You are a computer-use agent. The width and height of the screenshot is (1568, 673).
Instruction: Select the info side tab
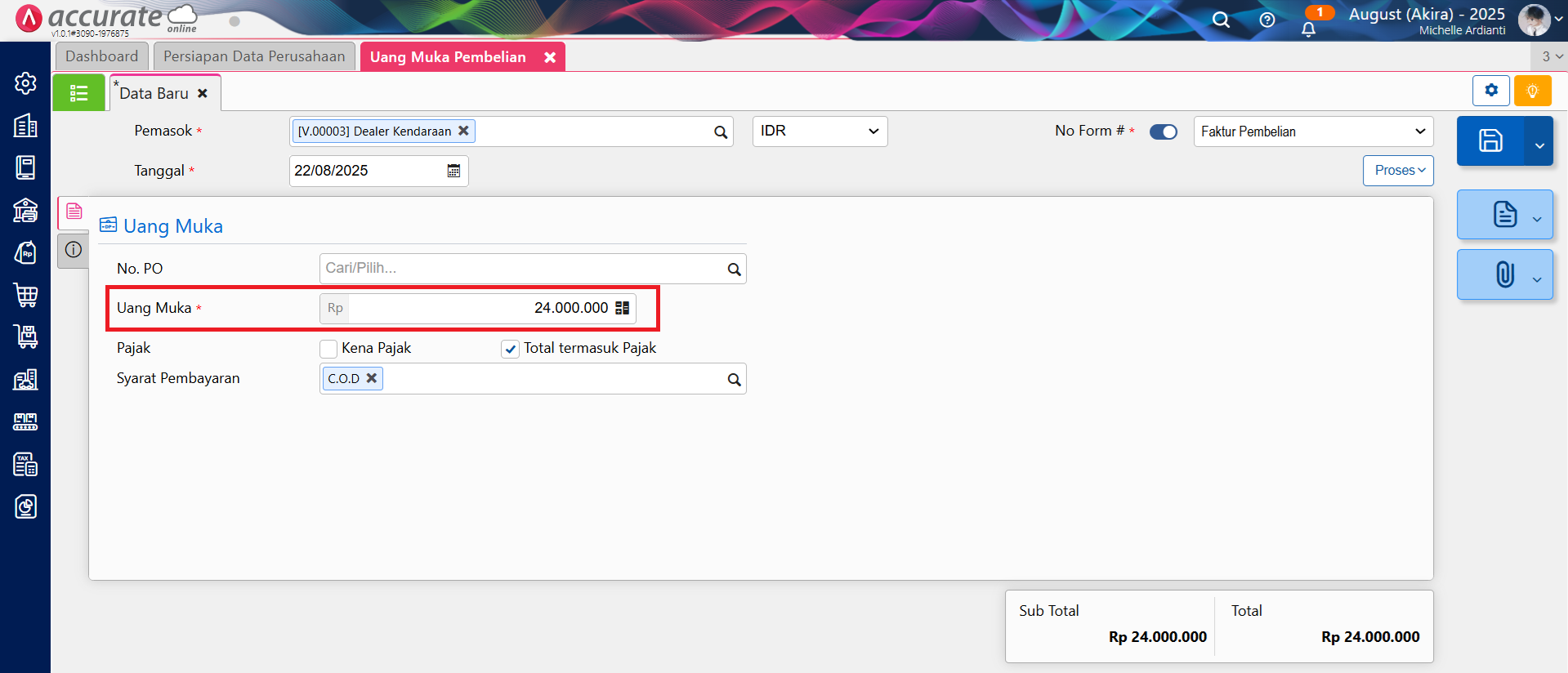[x=74, y=250]
